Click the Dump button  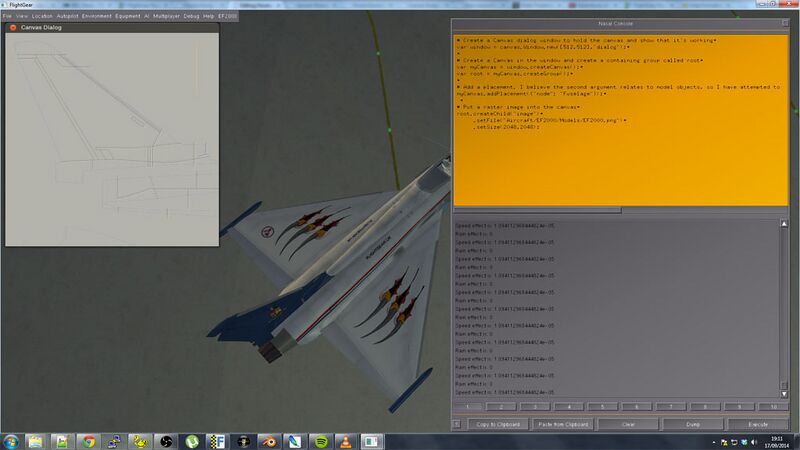693,424
